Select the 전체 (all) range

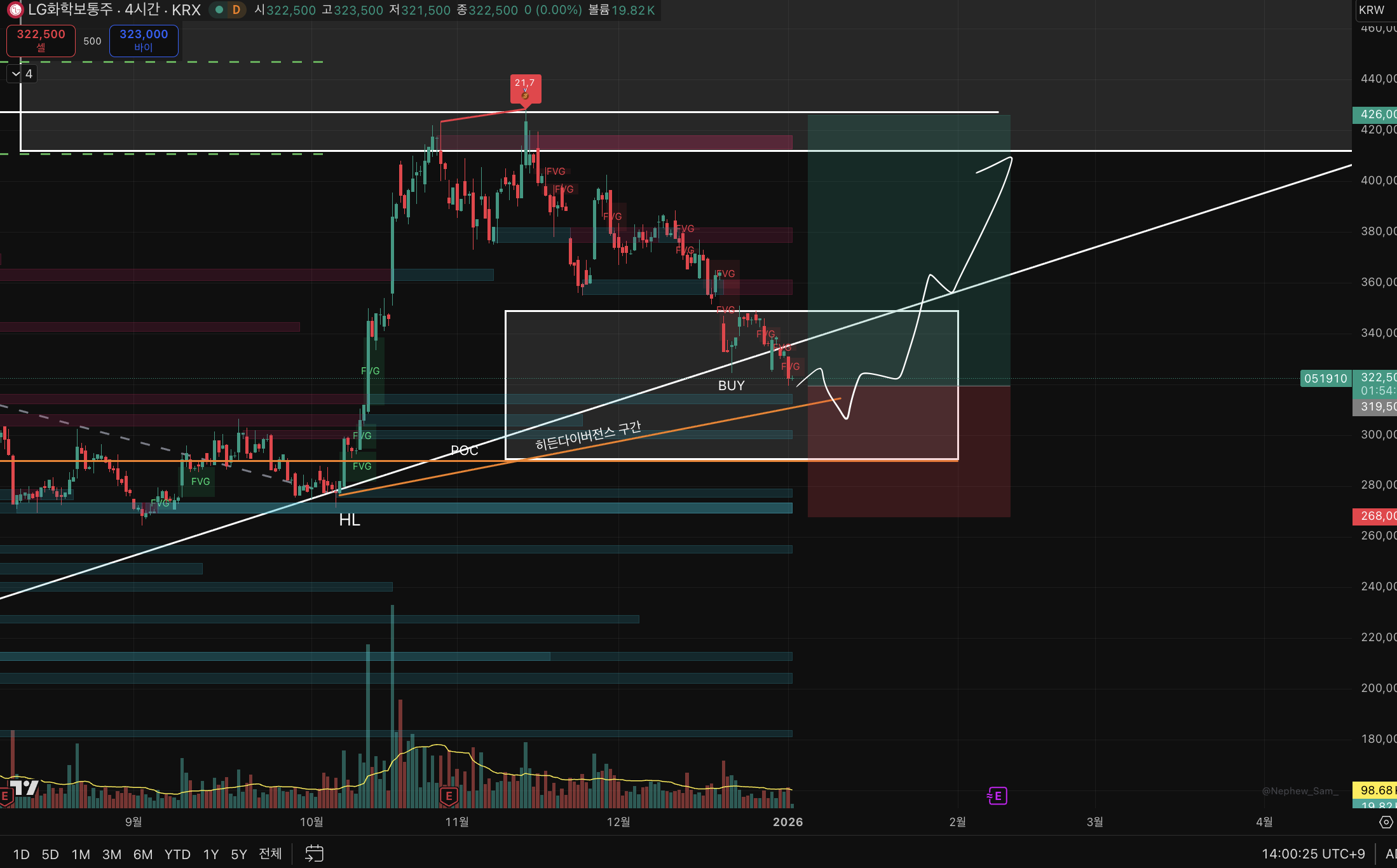pyautogui.click(x=270, y=854)
